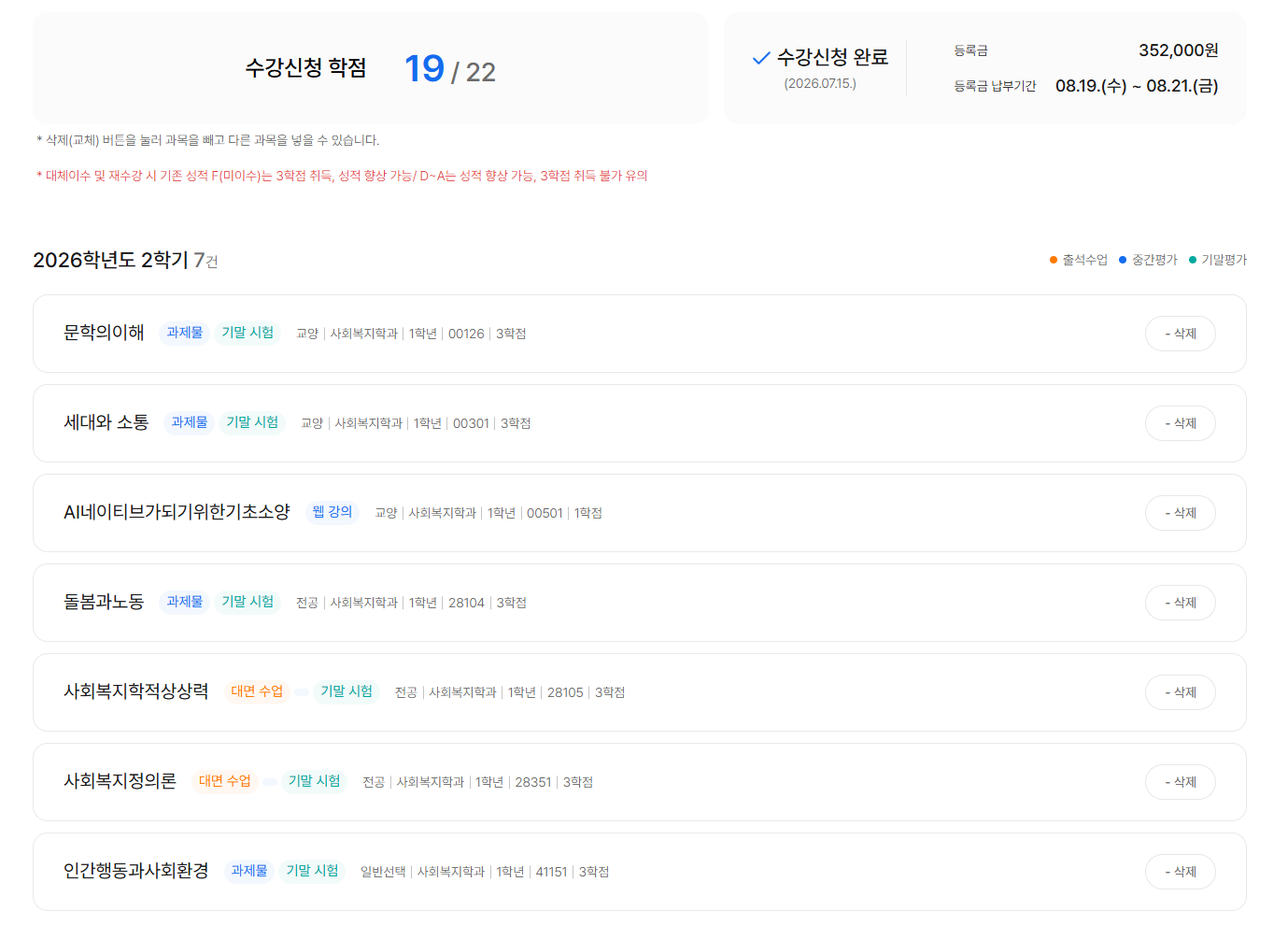The height and width of the screenshot is (925, 1288).
Task: Click the course code 28351
Action: coord(533,782)
